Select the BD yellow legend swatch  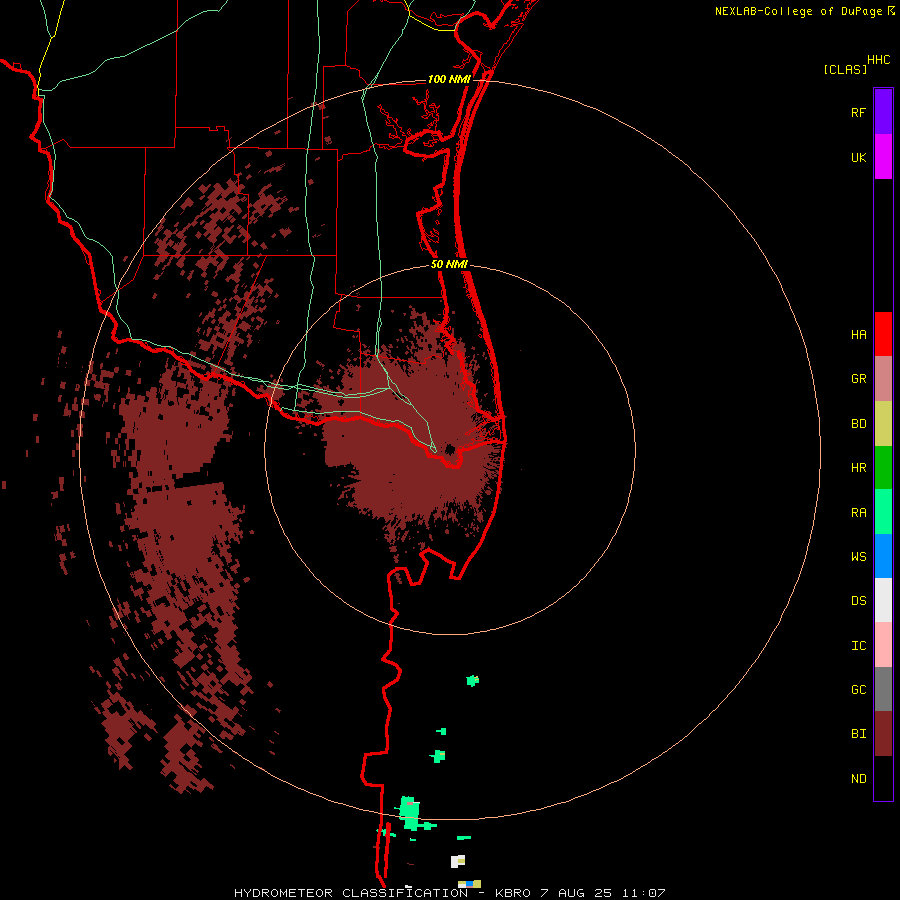pyautogui.click(x=883, y=424)
